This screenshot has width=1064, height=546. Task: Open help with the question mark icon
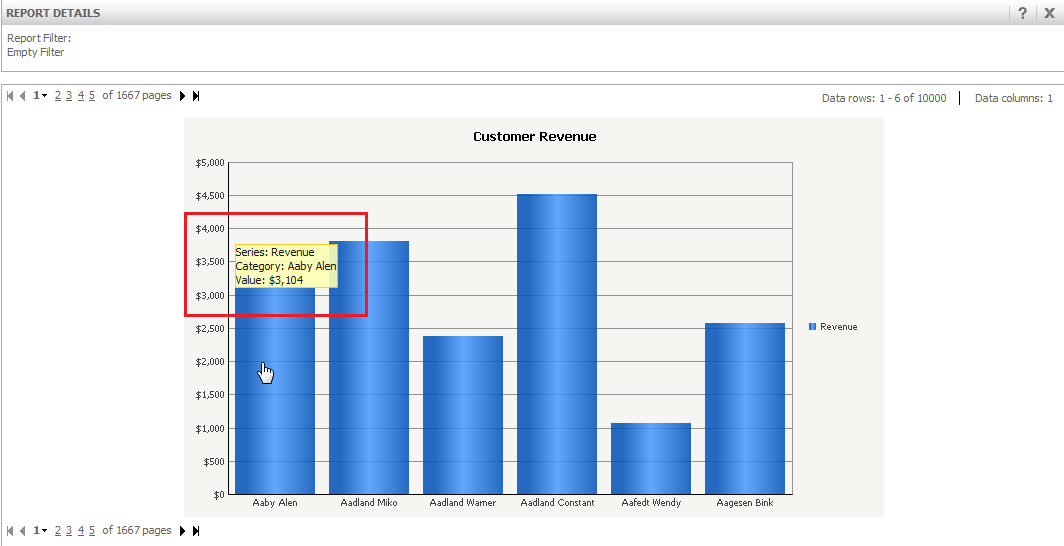(x=1023, y=13)
